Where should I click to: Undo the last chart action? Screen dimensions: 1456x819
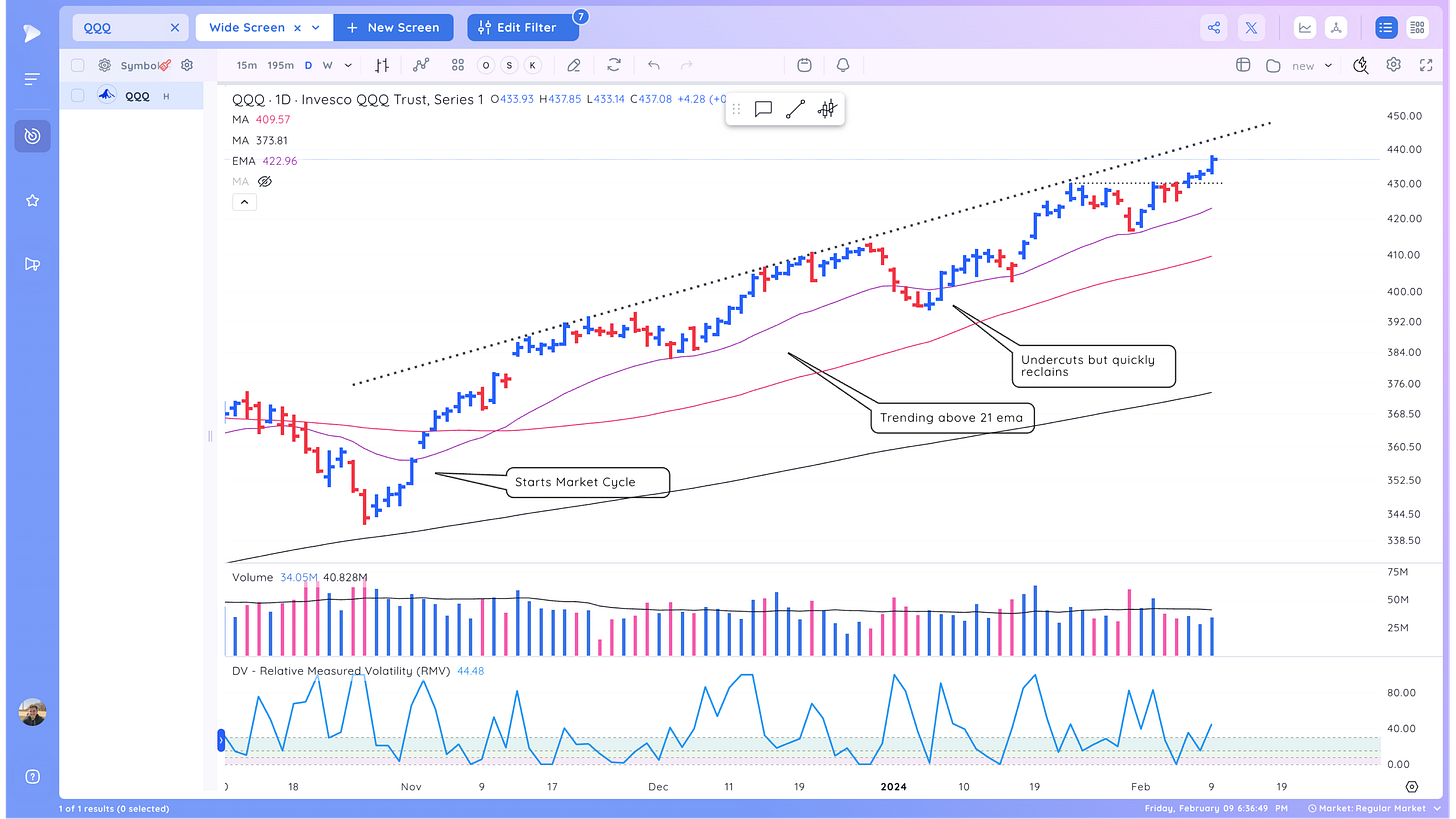(653, 65)
